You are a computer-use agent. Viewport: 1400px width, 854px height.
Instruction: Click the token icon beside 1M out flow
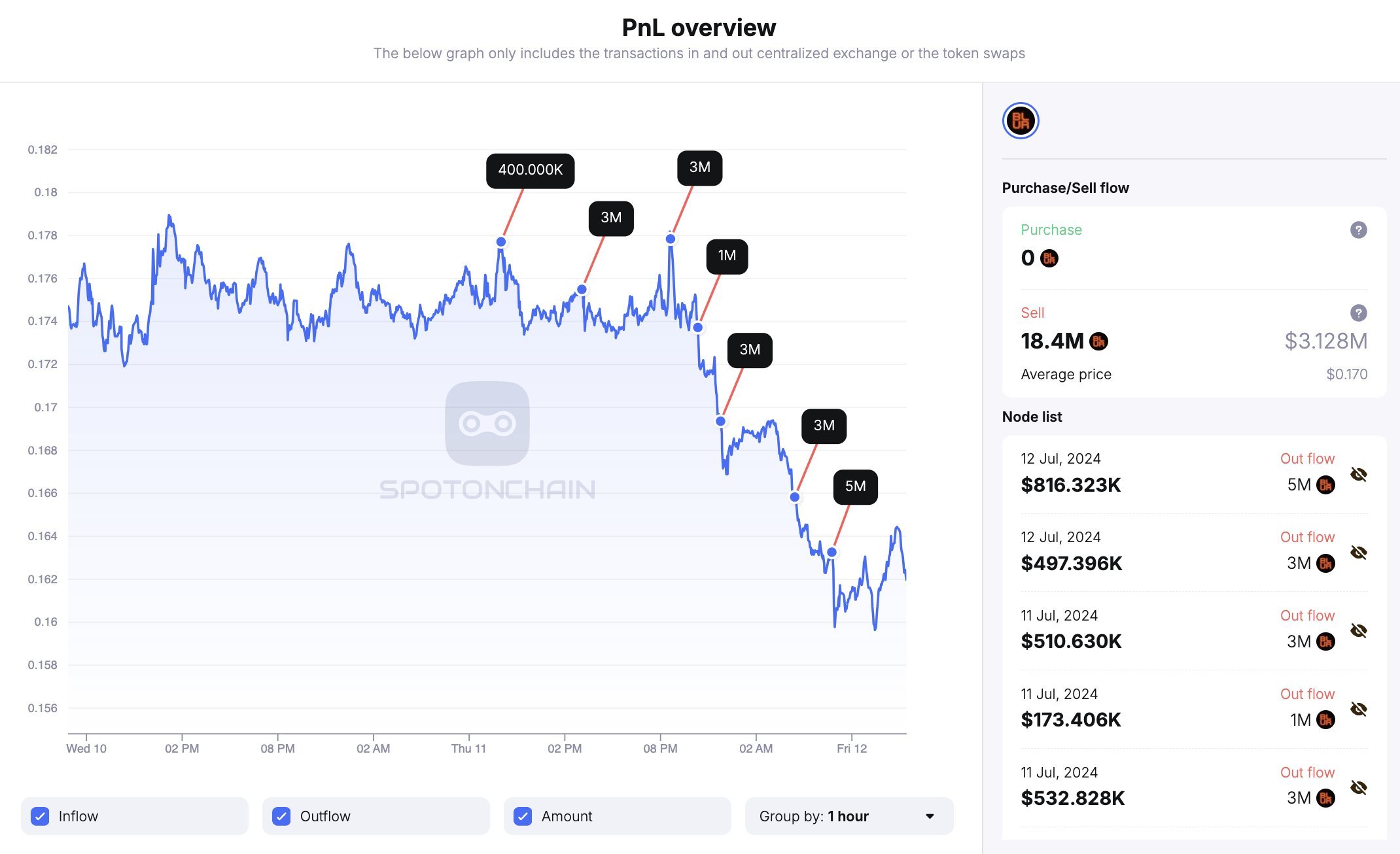pyautogui.click(x=1325, y=720)
